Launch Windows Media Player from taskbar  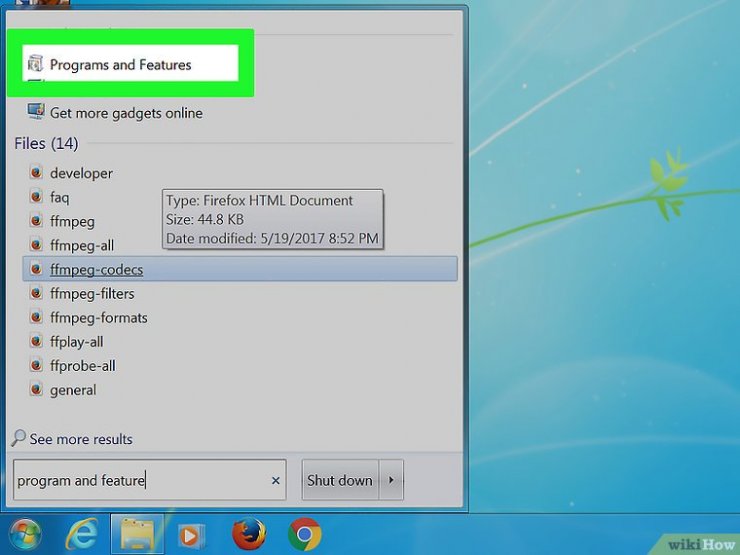coord(191,536)
